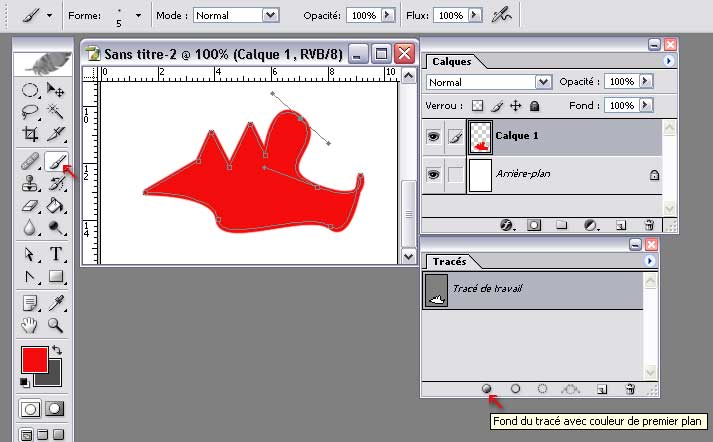This screenshot has width=713, height=442.
Task: Toggle lock image pixels
Action: (x=497, y=106)
